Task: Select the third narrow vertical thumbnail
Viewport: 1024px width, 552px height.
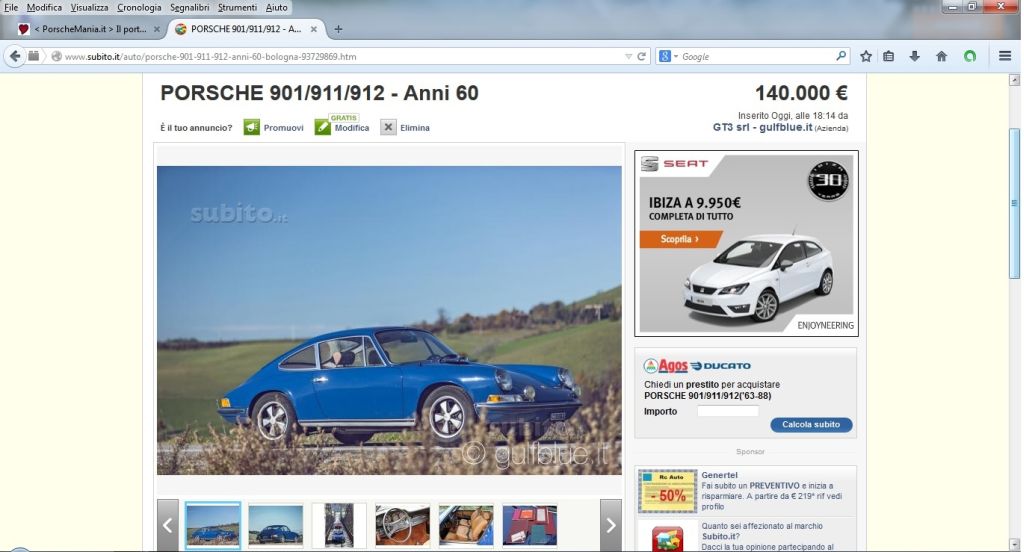Action: click(x=339, y=525)
